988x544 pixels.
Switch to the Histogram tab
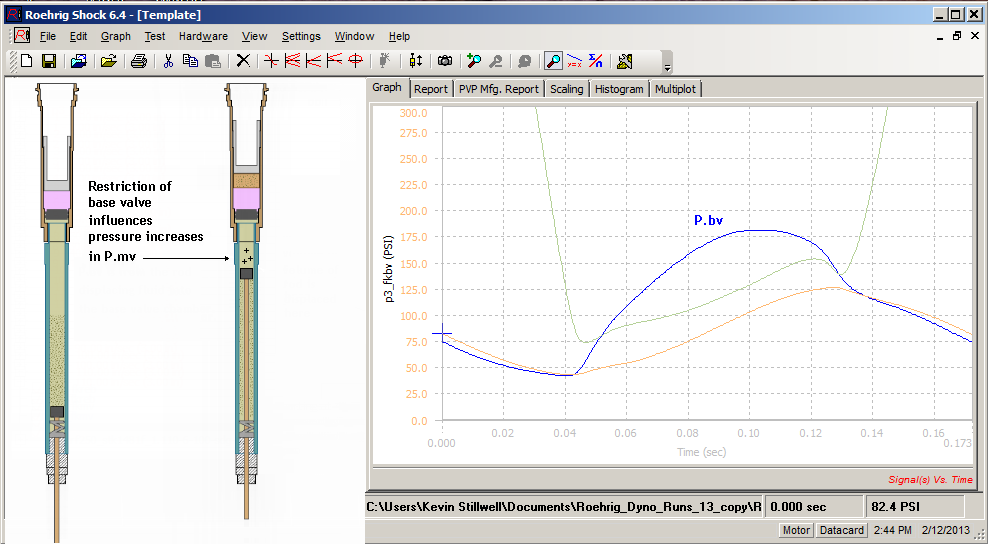[619, 89]
